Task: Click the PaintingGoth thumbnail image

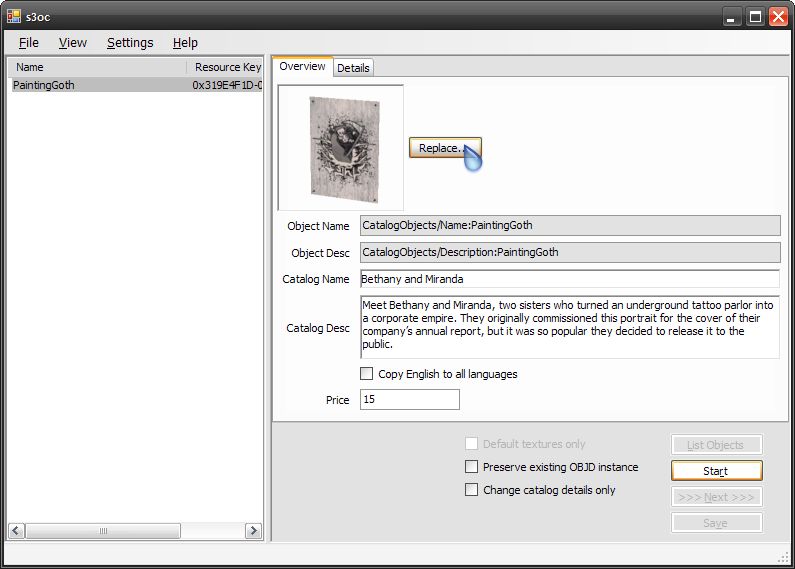Action: 341,147
